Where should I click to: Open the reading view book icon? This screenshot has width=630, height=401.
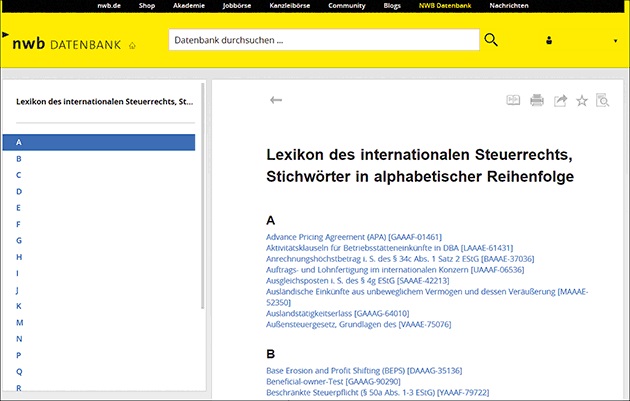pyautogui.click(x=514, y=100)
